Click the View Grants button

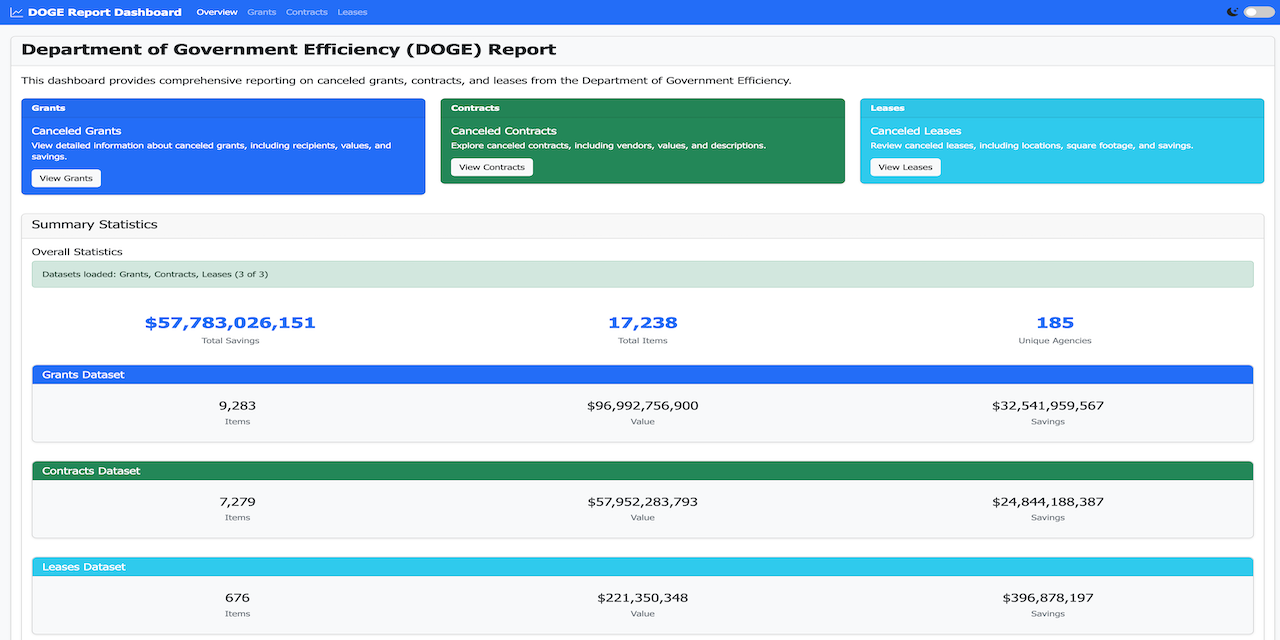click(65, 177)
